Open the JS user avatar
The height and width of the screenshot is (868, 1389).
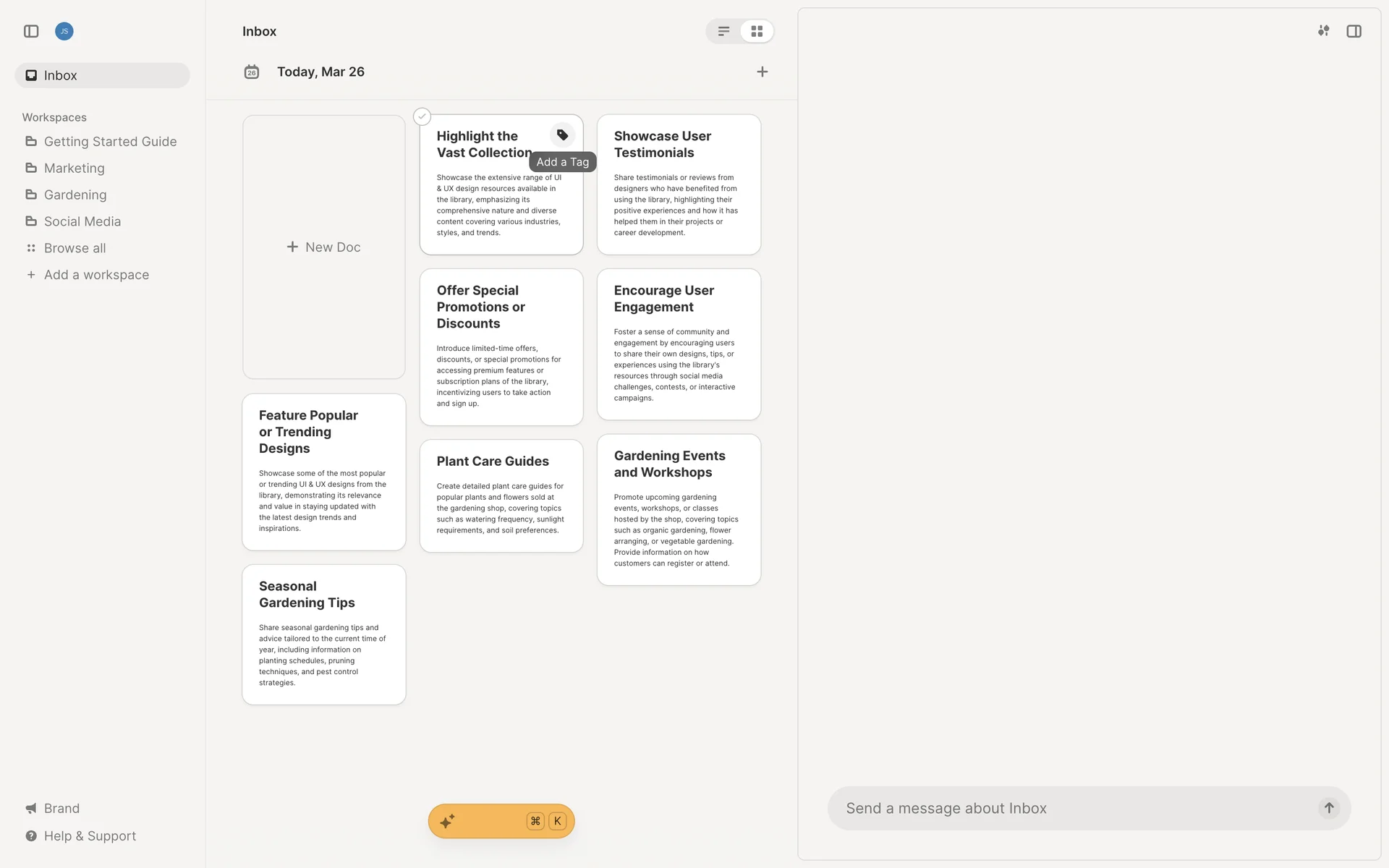pyautogui.click(x=64, y=31)
